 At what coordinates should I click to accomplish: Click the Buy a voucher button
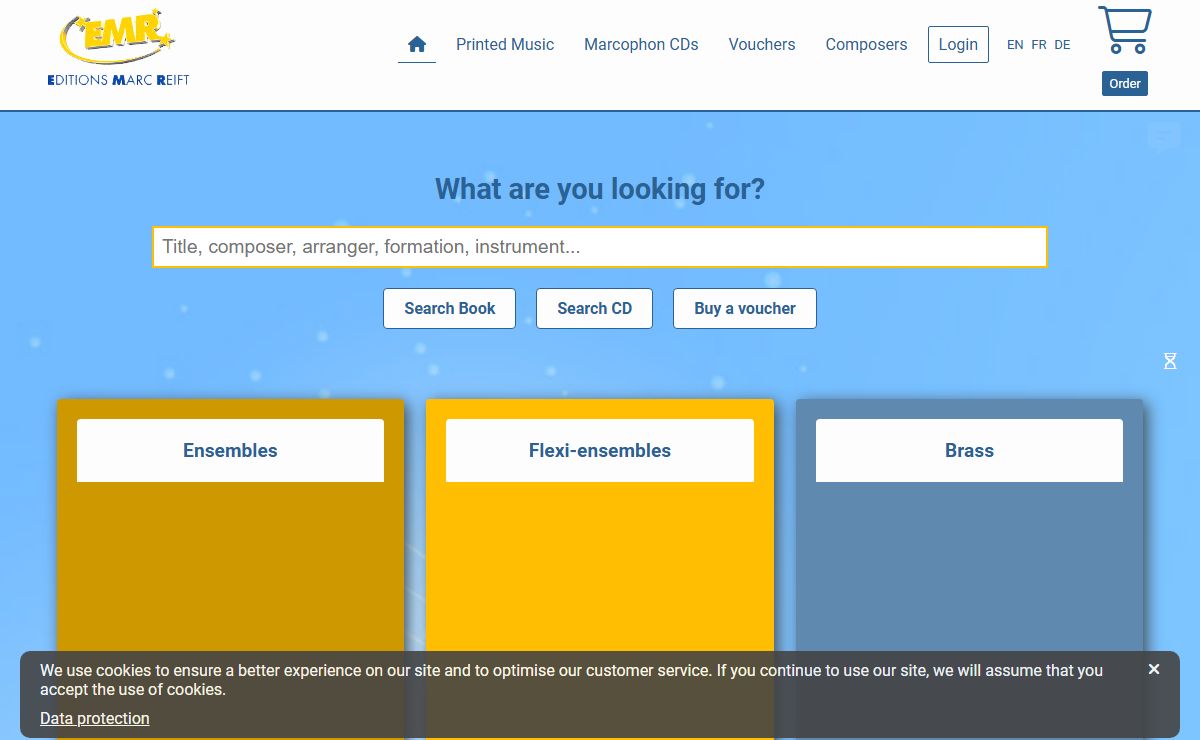pyautogui.click(x=745, y=309)
